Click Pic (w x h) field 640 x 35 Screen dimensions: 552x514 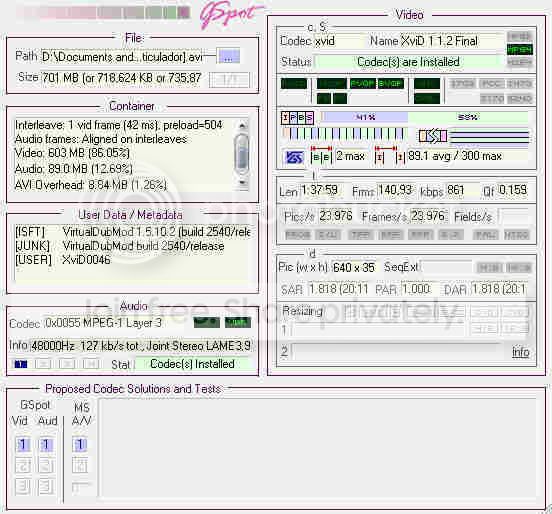(x=354, y=268)
